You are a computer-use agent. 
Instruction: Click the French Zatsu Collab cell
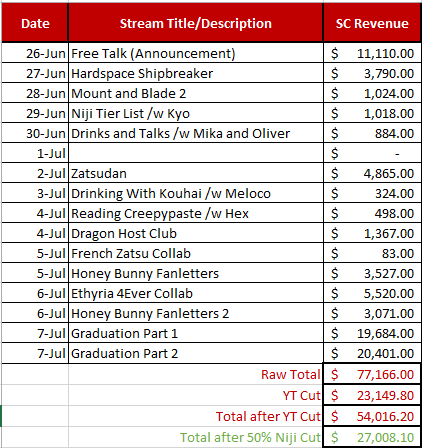196,253
